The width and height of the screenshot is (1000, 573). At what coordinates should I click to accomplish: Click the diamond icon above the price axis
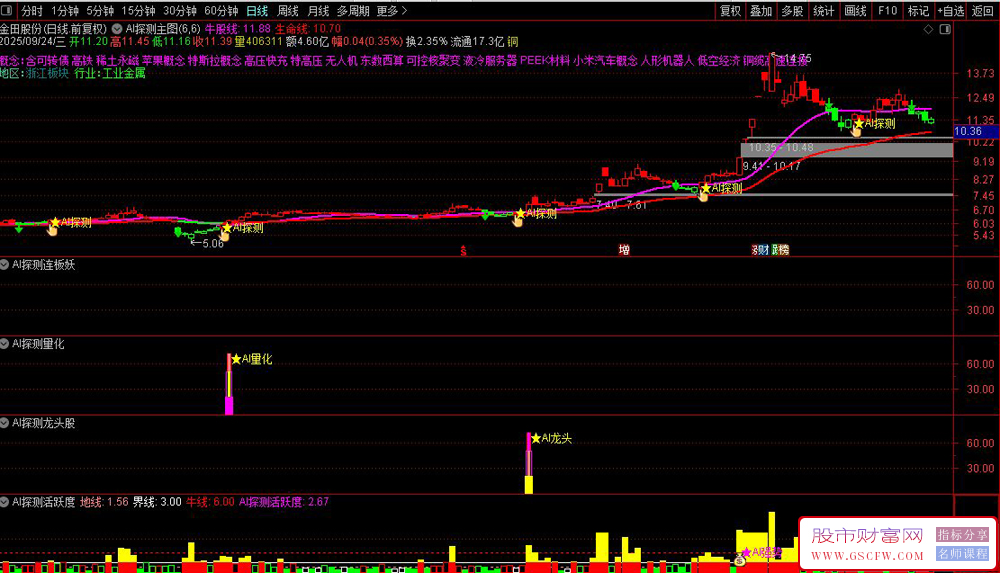(x=929, y=29)
